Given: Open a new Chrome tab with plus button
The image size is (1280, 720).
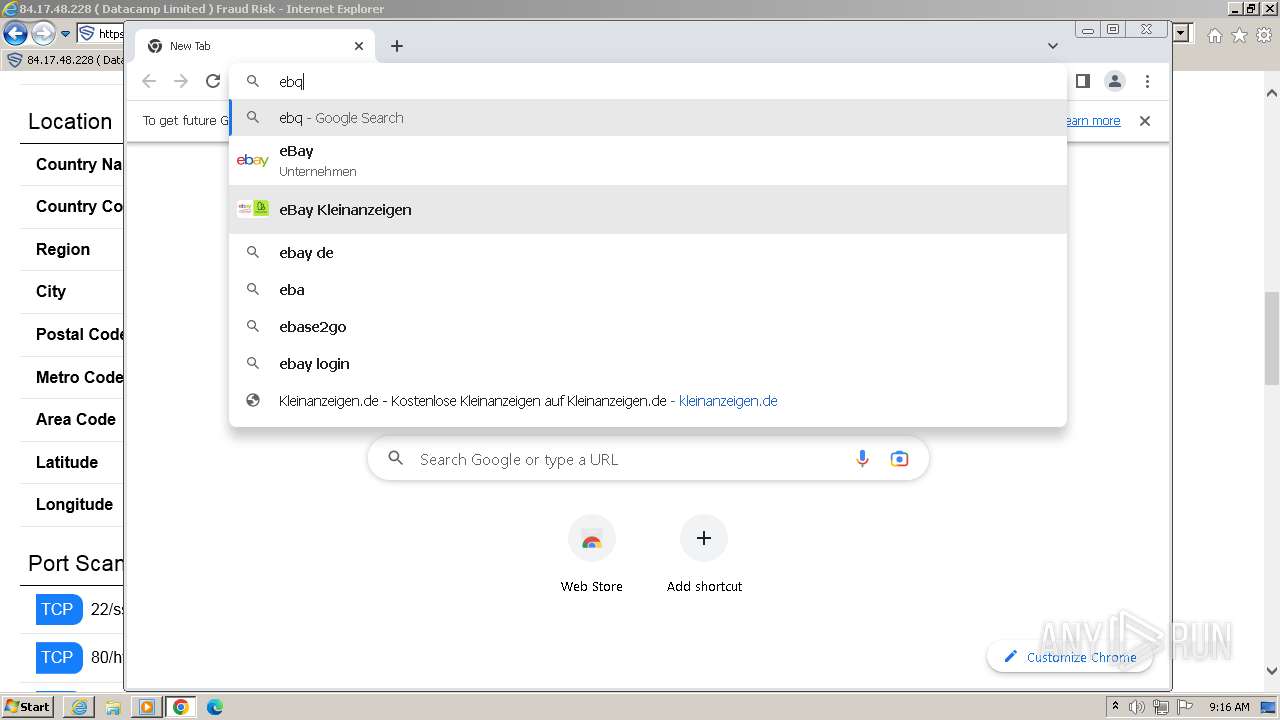Looking at the screenshot, I should (x=397, y=46).
